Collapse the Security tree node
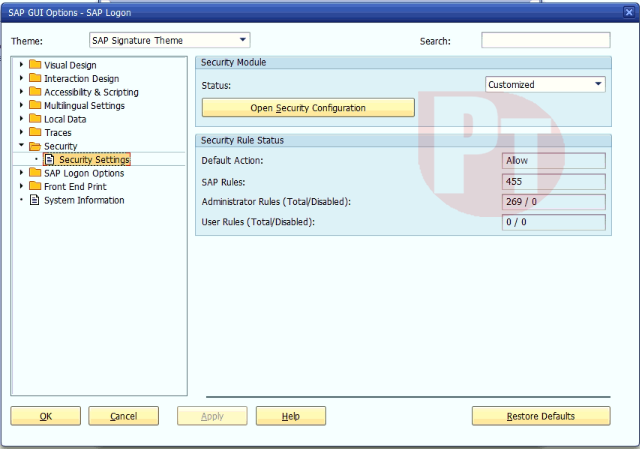The image size is (640, 449). pyautogui.click(x=21, y=145)
